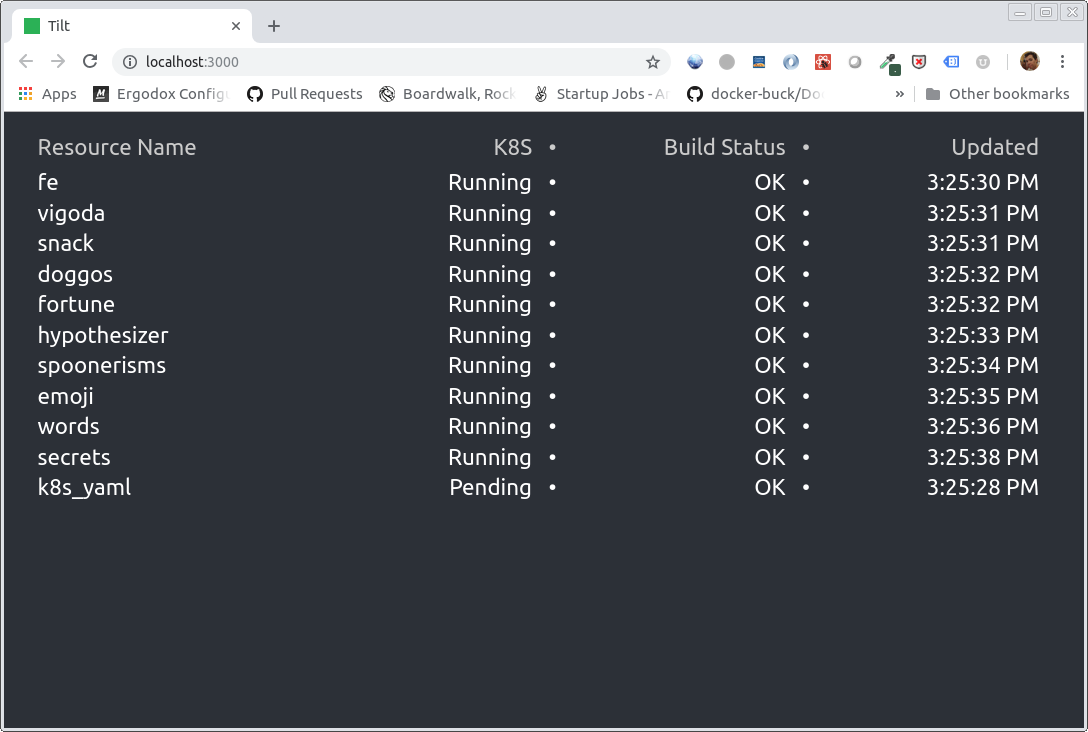This screenshot has height=732, width=1088.
Task: Click the Resource Name column header
Action: pyautogui.click(x=117, y=147)
